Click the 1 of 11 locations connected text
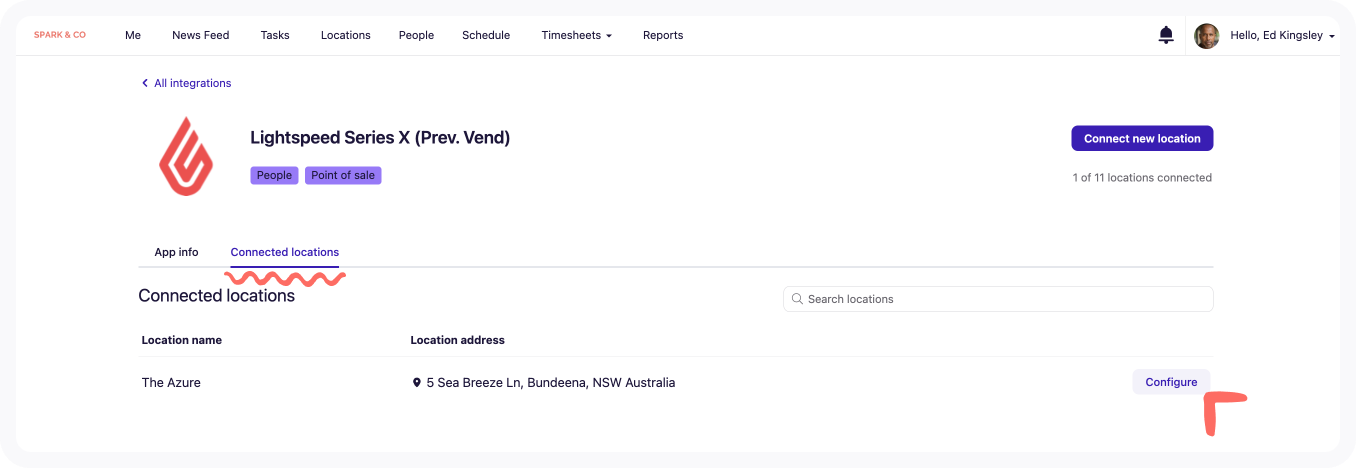Viewport: 1356px width, 468px height. coord(1142,178)
